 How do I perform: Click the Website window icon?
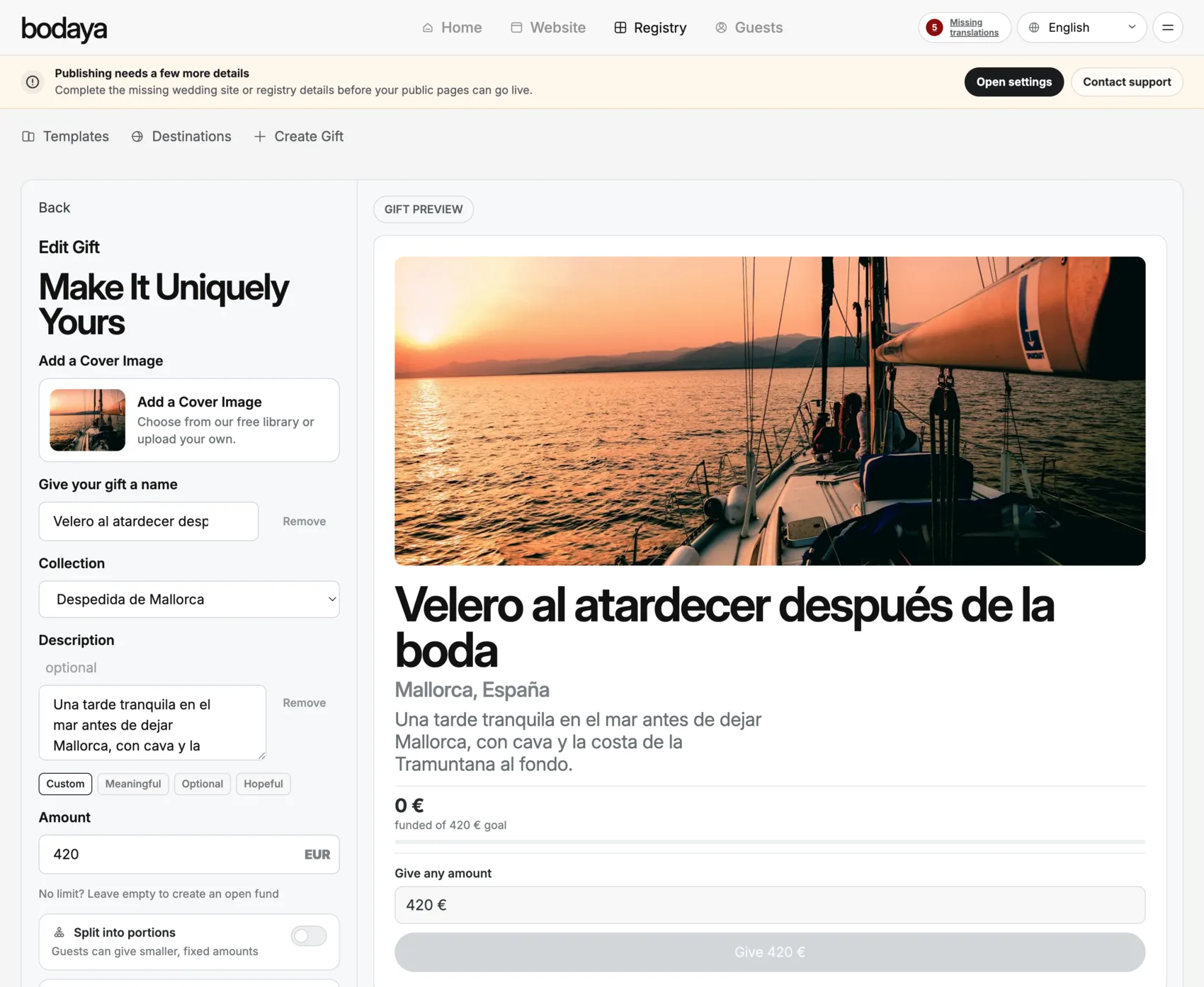516,28
